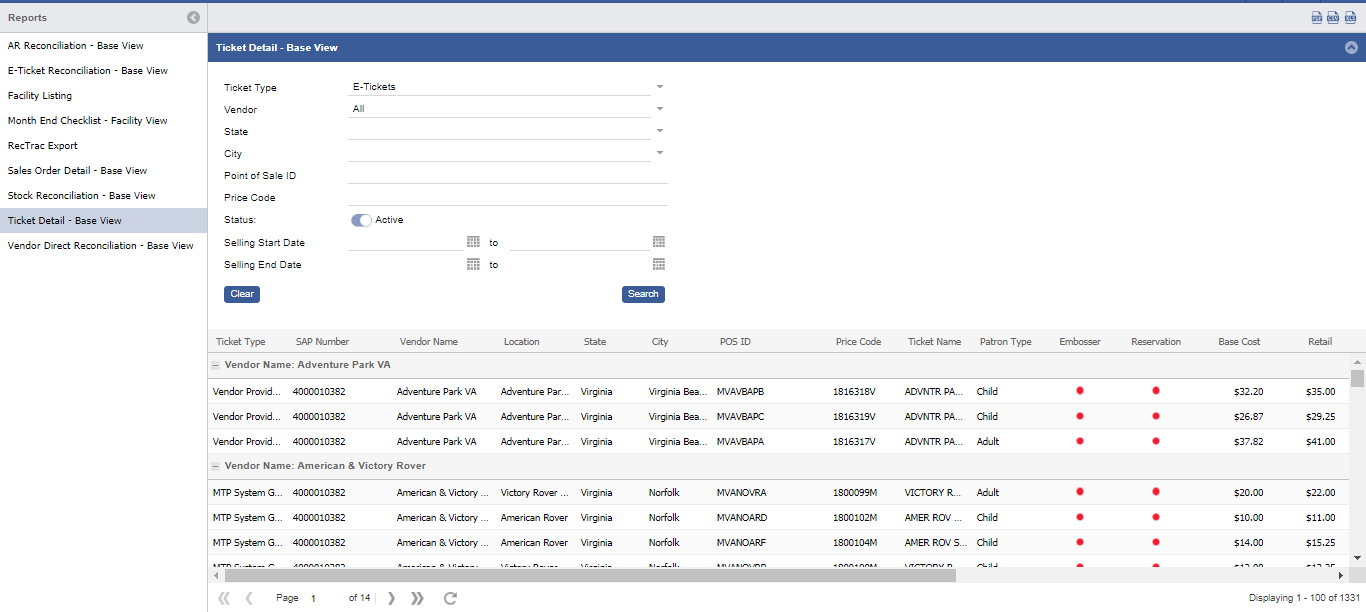Collapse the Ticket Detail filter panel
Image resolution: width=1366 pixels, height=612 pixels.
(x=1351, y=47)
